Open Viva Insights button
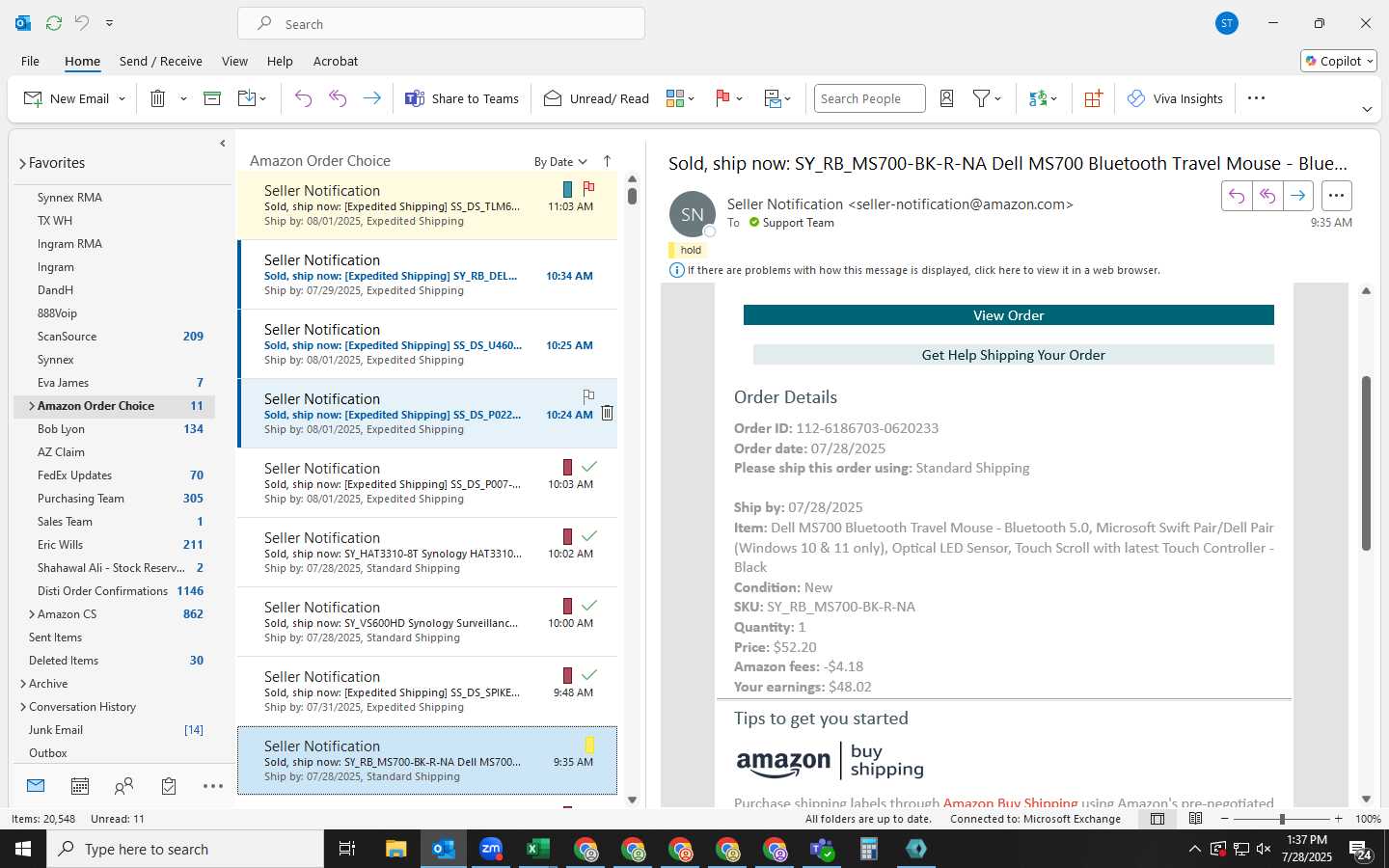Image resolution: width=1389 pixels, height=868 pixels. [x=1176, y=98]
